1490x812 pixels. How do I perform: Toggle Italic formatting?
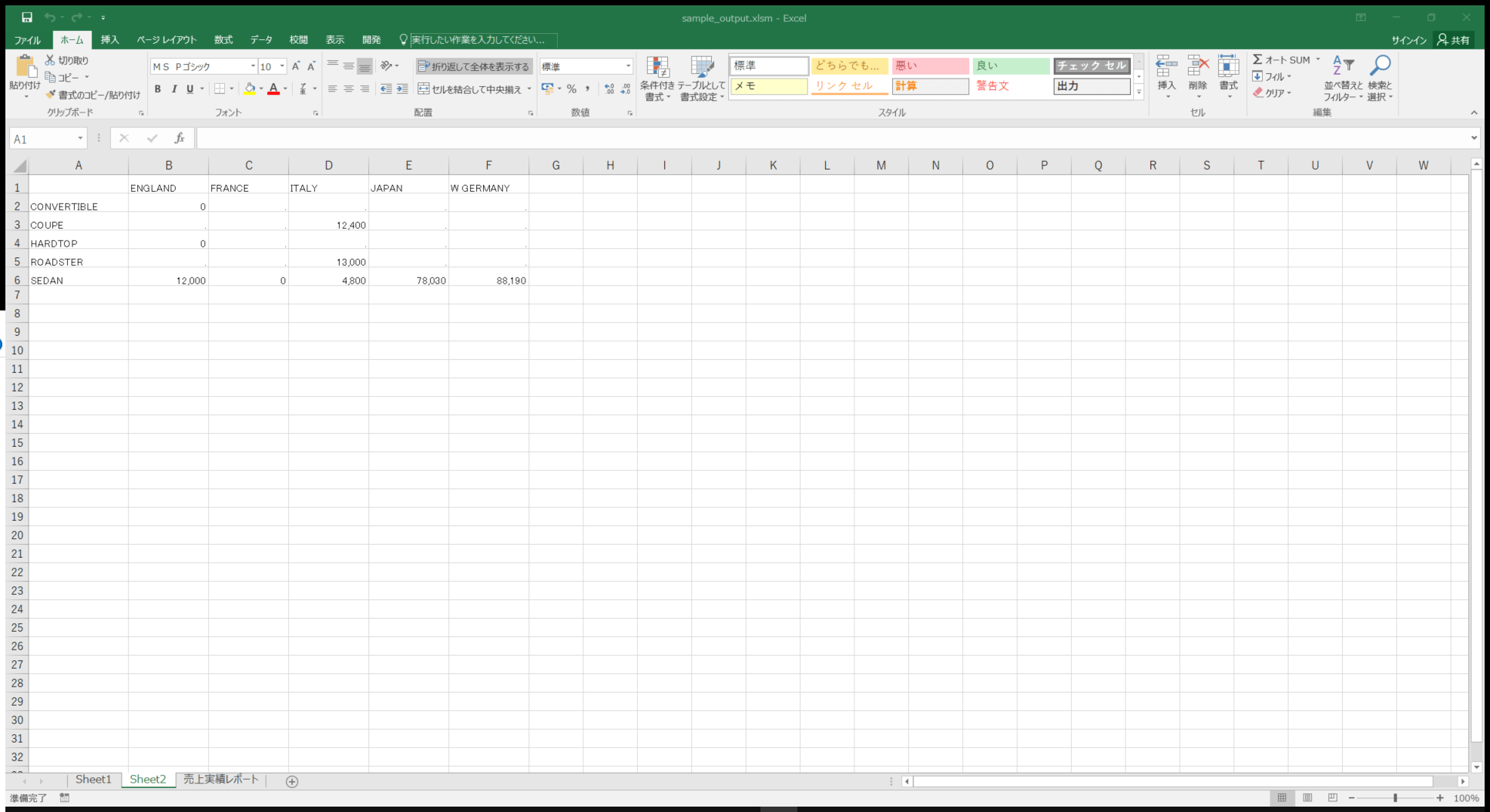click(x=174, y=89)
